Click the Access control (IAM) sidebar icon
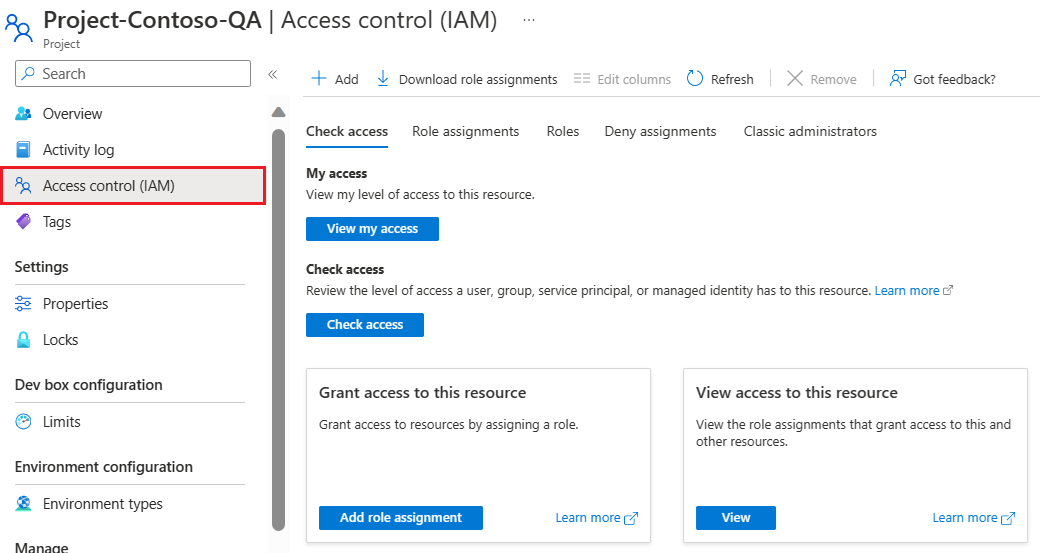This screenshot has height=553, width=1040. pyautogui.click(x=23, y=186)
